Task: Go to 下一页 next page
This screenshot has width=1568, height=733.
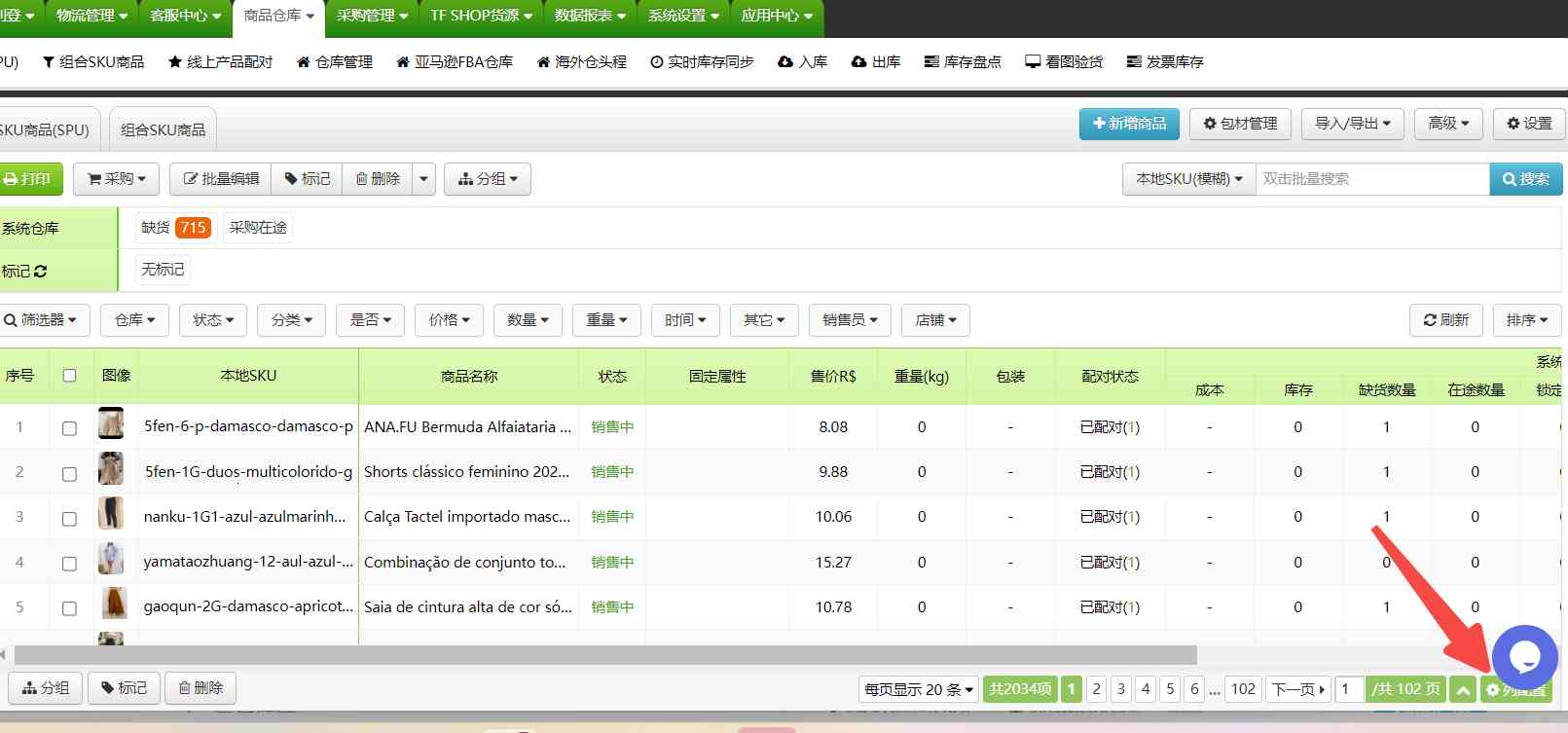Action: (1297, 689)
